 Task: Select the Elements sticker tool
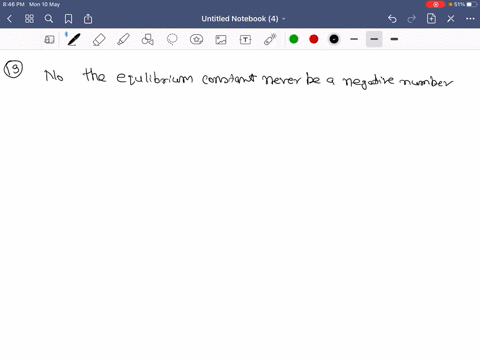pos(196,39)
